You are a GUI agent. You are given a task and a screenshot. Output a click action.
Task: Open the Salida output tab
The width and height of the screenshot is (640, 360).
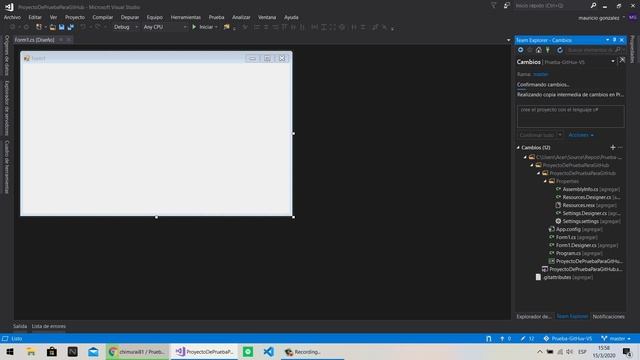[x=20, y=326]
